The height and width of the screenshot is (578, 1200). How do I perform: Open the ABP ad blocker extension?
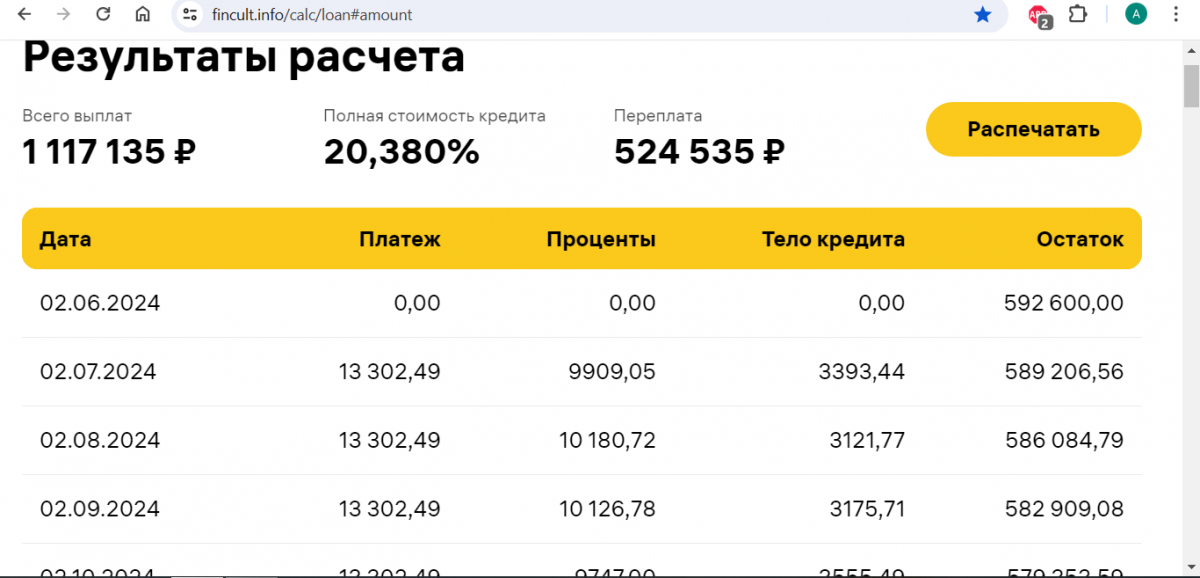1039,15
